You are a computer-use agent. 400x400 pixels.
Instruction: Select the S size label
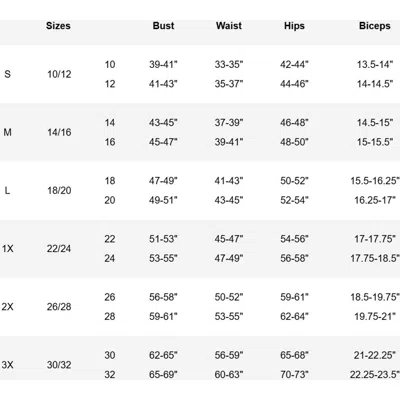[x=7, y=74]
